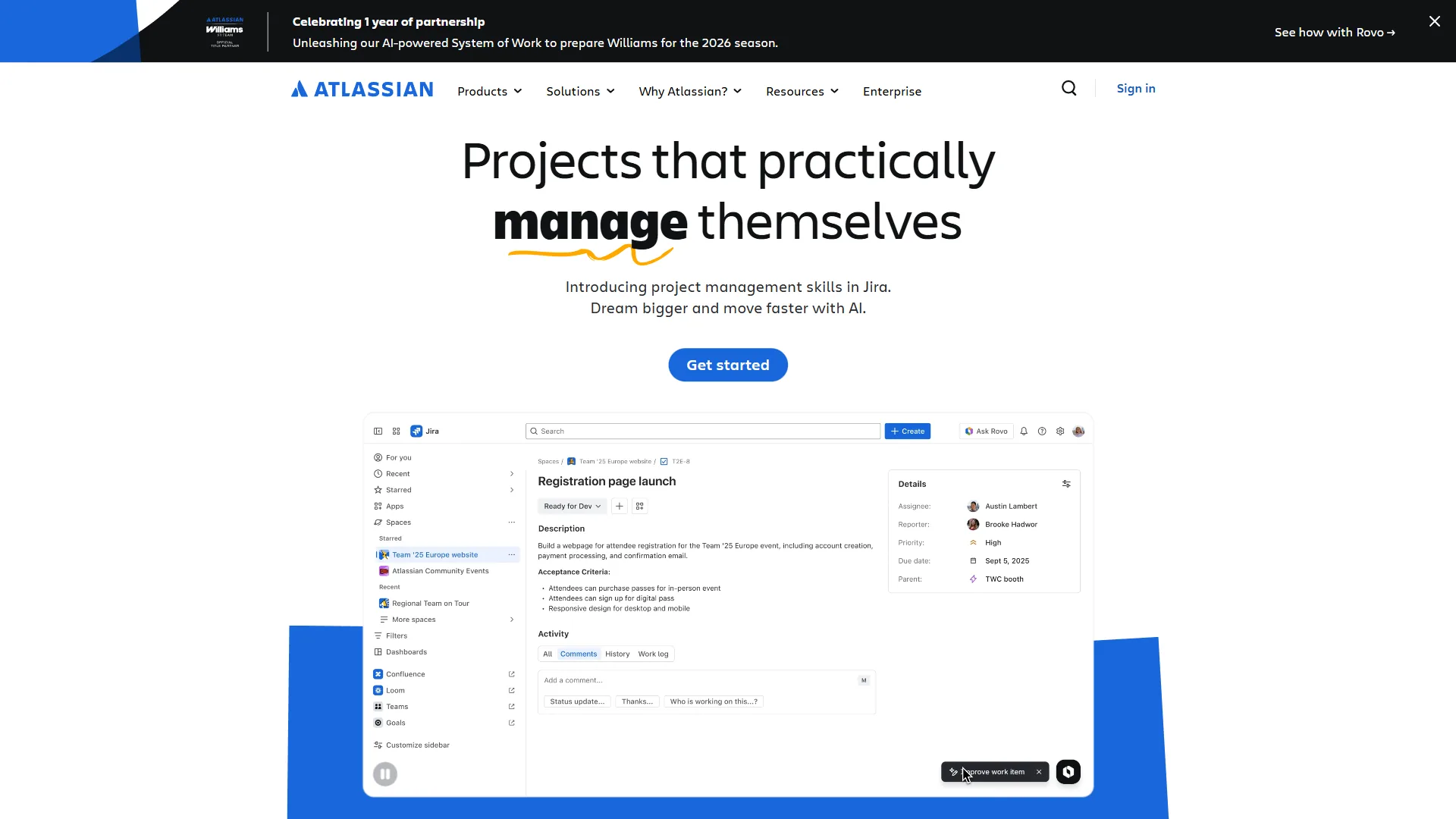
Task: Open Confluence external link icon
Action: (x=511, y=674)
